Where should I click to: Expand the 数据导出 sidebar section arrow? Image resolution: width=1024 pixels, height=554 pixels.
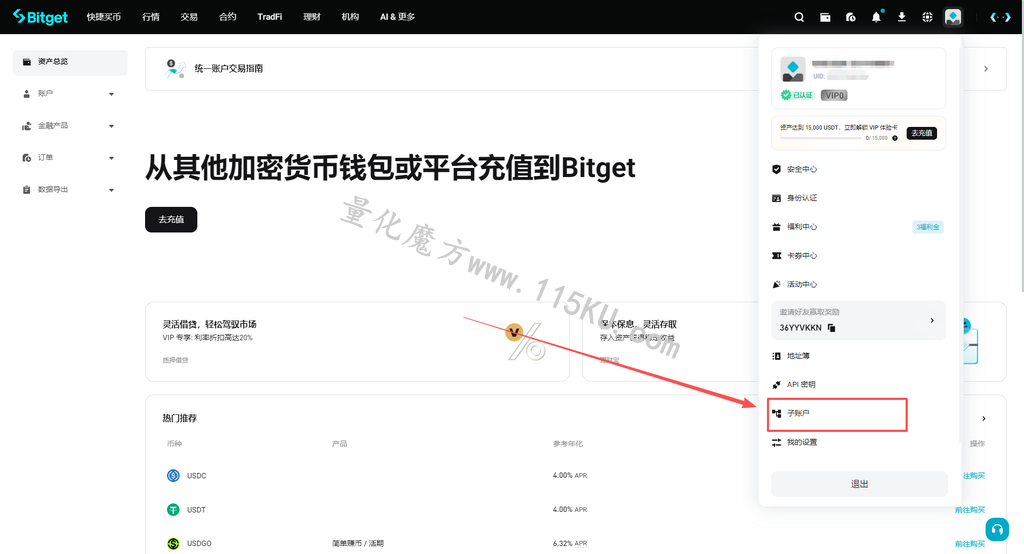point(112,190)
